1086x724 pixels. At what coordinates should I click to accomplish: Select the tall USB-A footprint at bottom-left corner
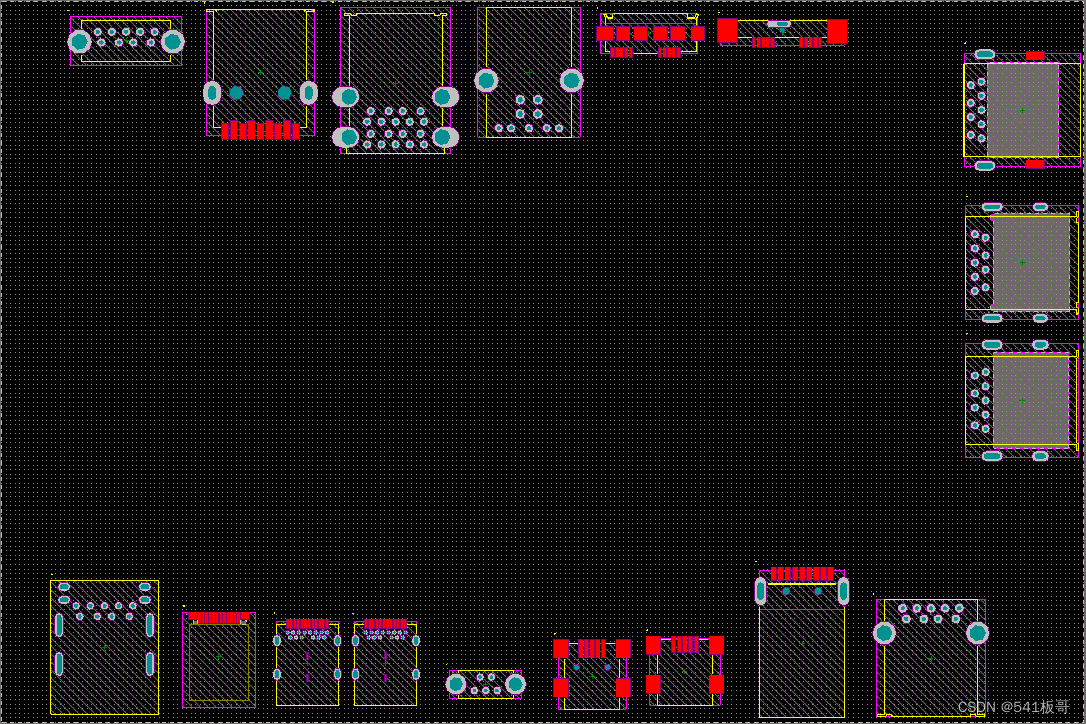pos(104,645)
